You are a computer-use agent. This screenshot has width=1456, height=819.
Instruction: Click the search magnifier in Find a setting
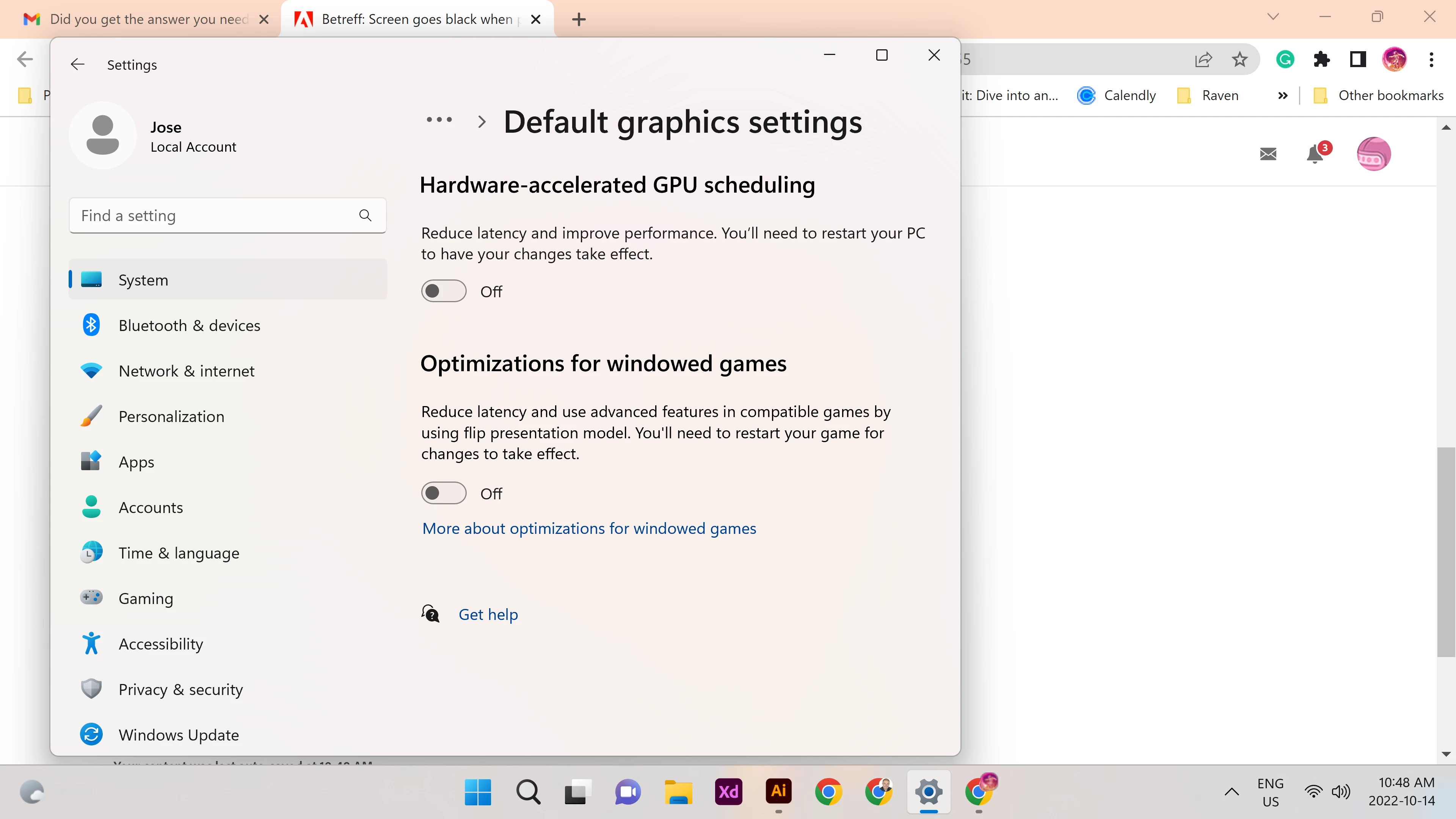coord(365,215)
